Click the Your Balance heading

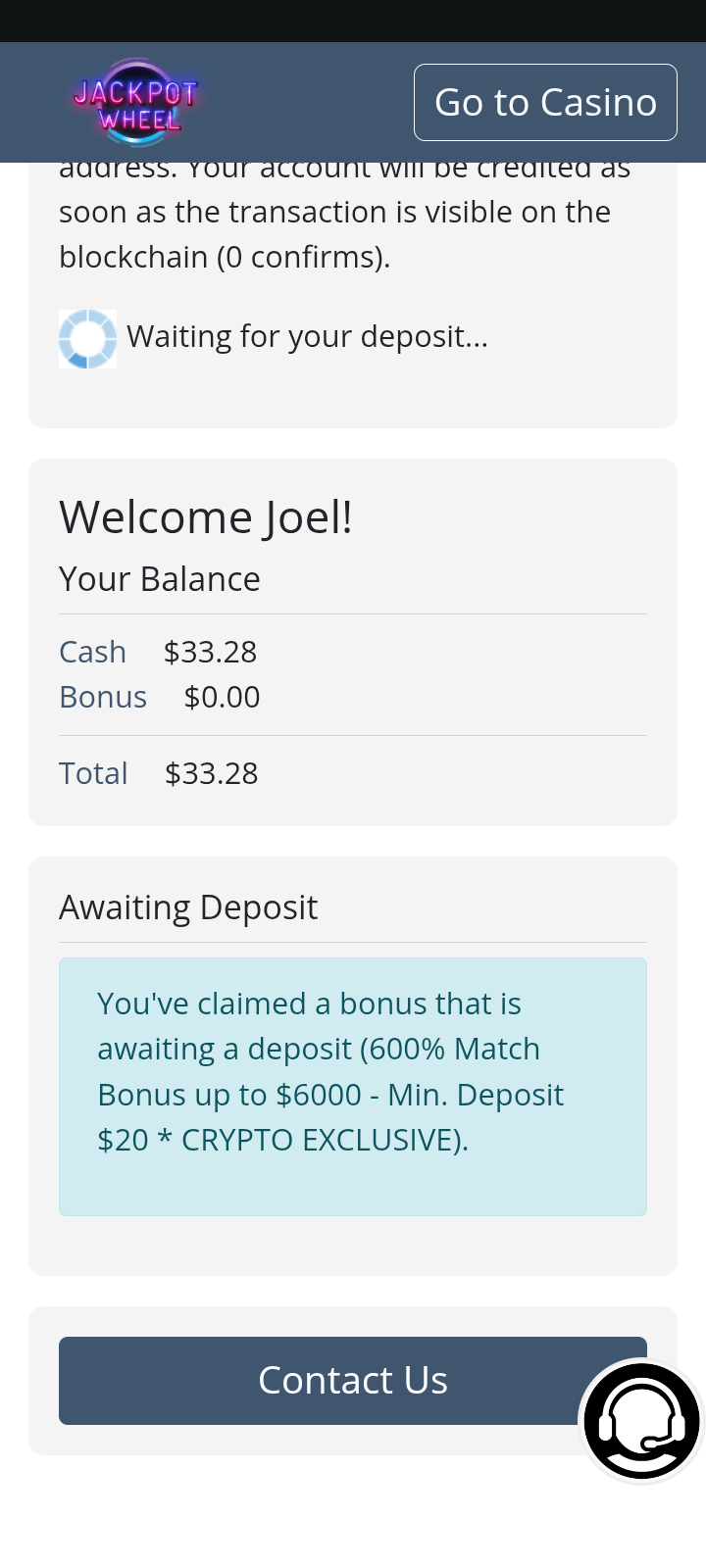click(x=160, y=579)
